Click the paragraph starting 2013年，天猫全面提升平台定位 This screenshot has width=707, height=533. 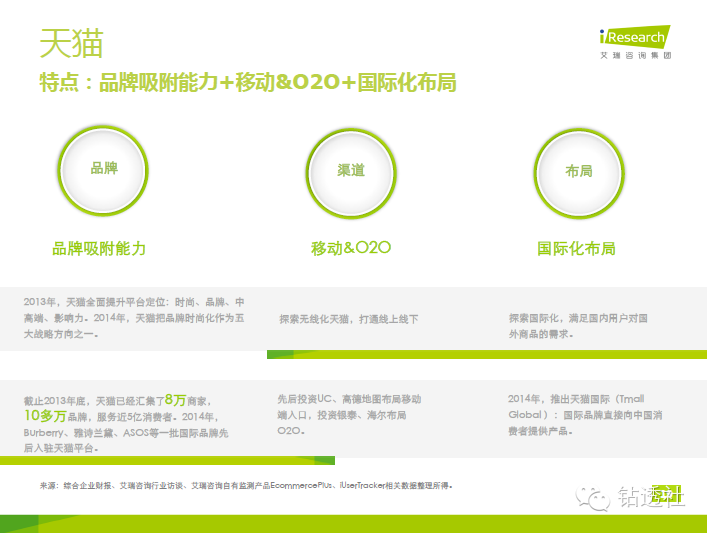[134, 318]
